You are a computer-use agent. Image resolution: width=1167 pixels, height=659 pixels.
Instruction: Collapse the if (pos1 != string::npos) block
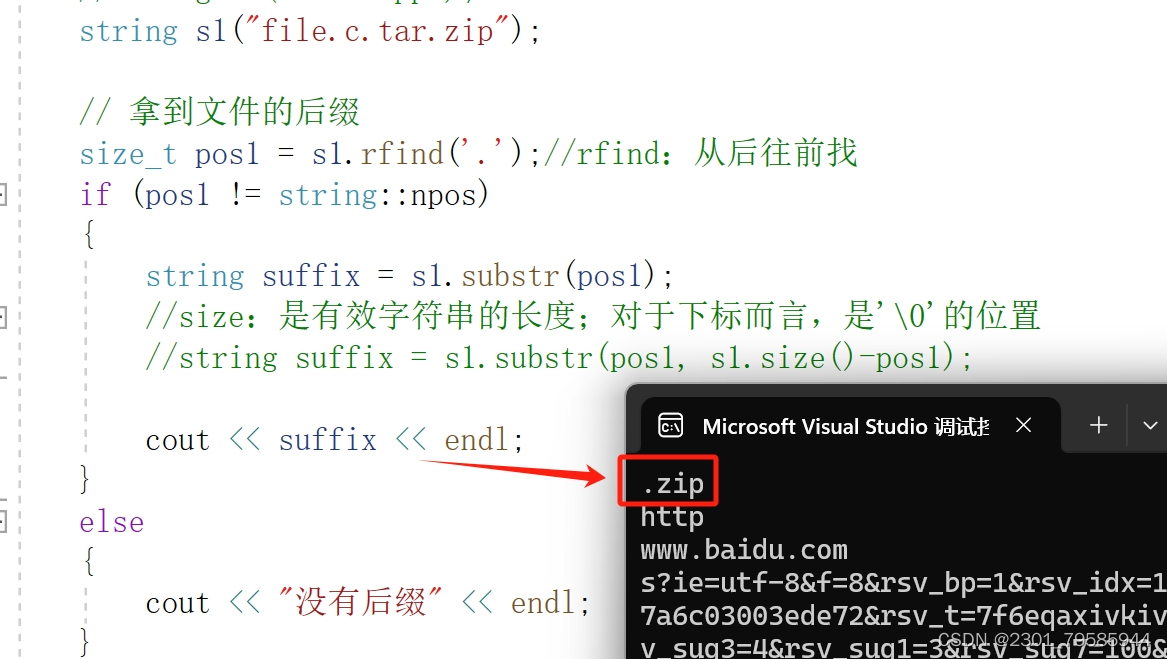coord(2,195)
